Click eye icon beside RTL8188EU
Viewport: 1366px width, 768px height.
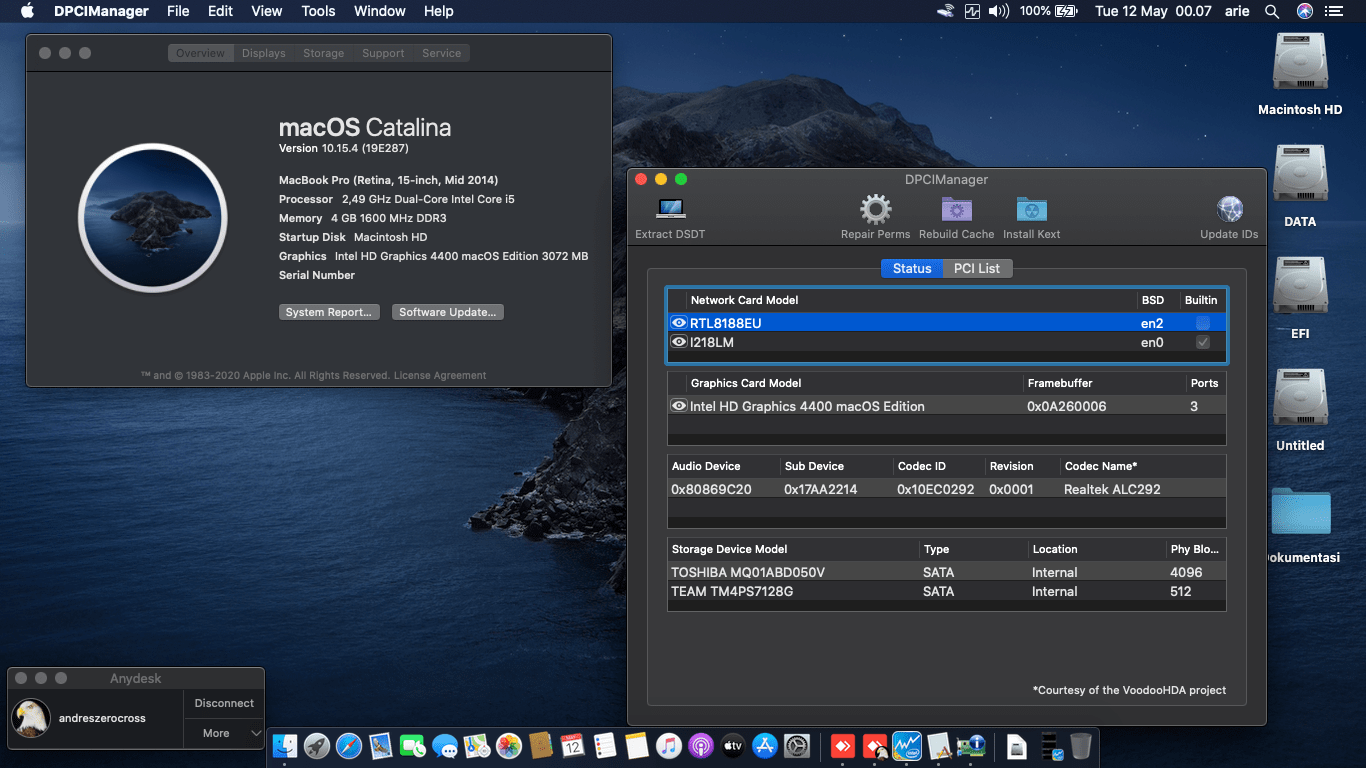(x=679, y=323)
